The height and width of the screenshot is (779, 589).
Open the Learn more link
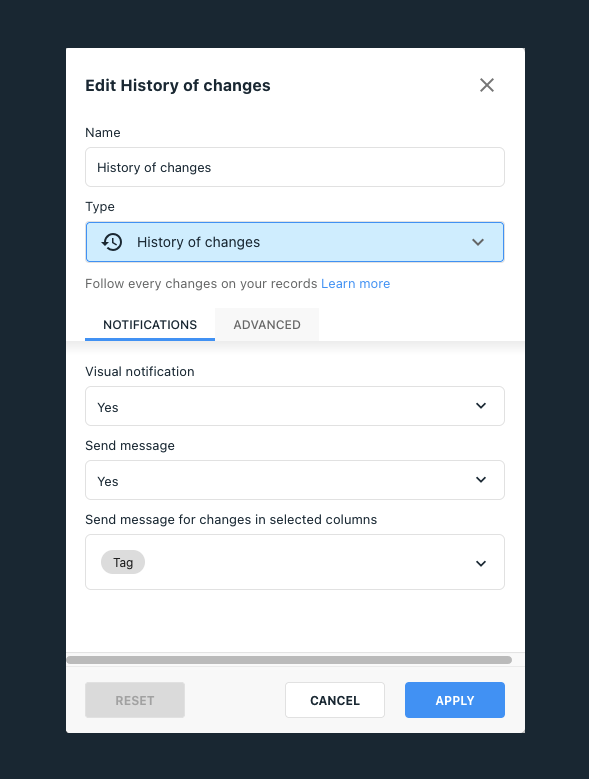(x=356, y=284)
